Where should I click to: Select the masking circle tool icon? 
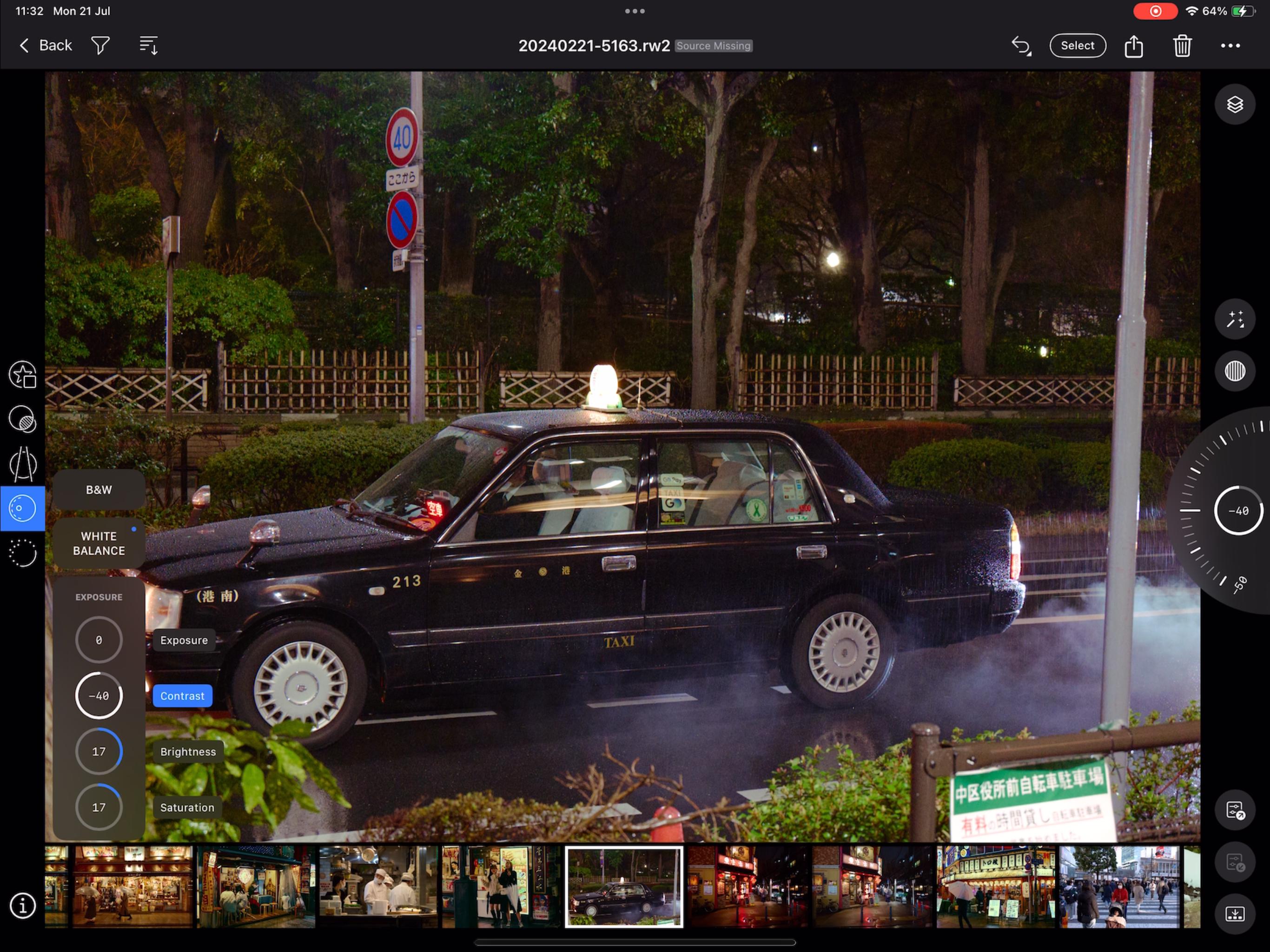[x=22, y=419]
